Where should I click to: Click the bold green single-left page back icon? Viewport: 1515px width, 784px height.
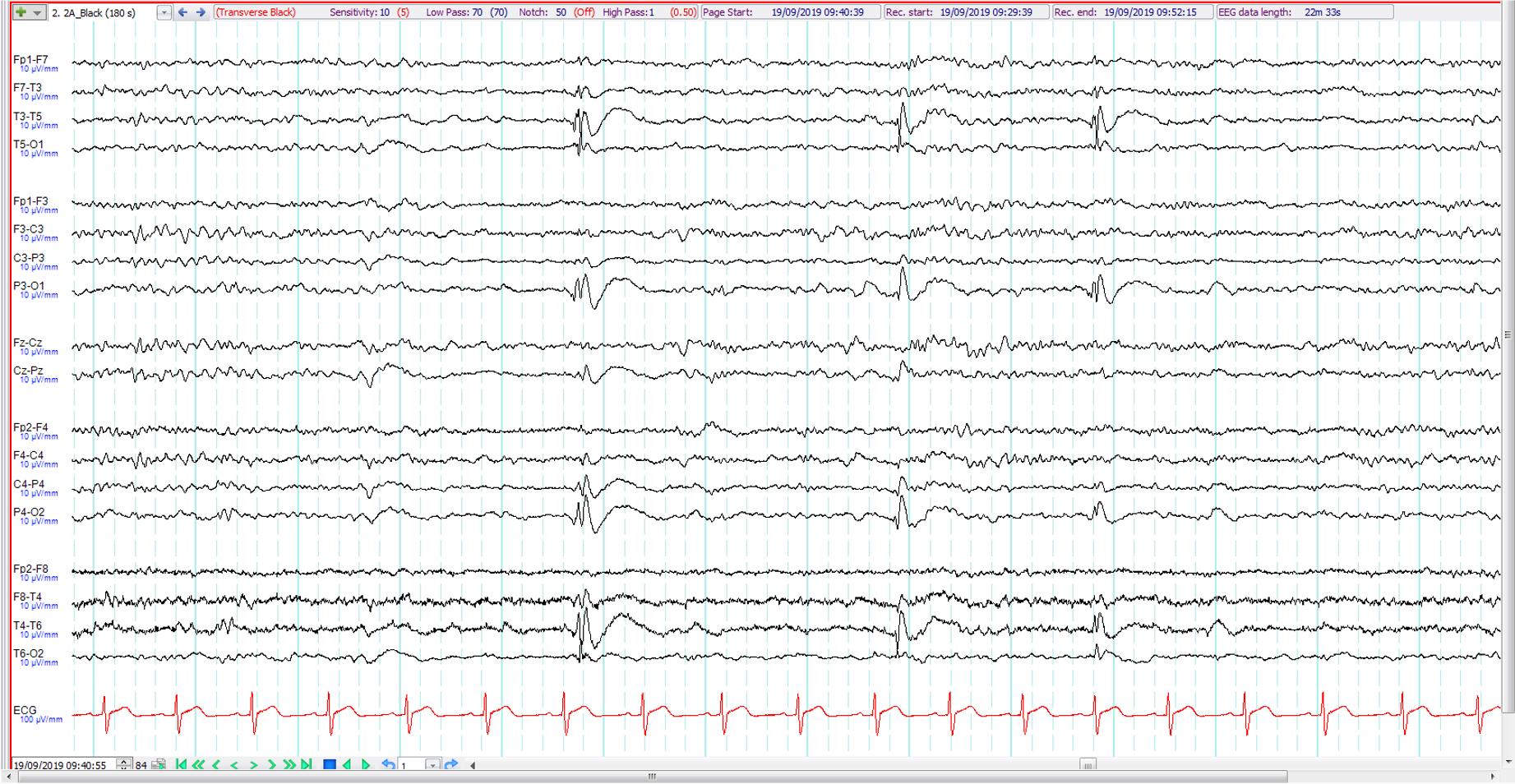click(x=216, y=764)
